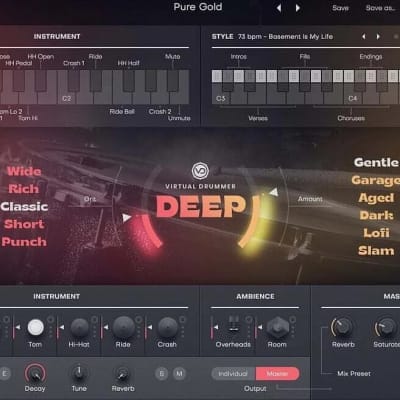The image size is (400, 400).
Task: Click the 'Choruses' style section label
Action: (351, 118)
